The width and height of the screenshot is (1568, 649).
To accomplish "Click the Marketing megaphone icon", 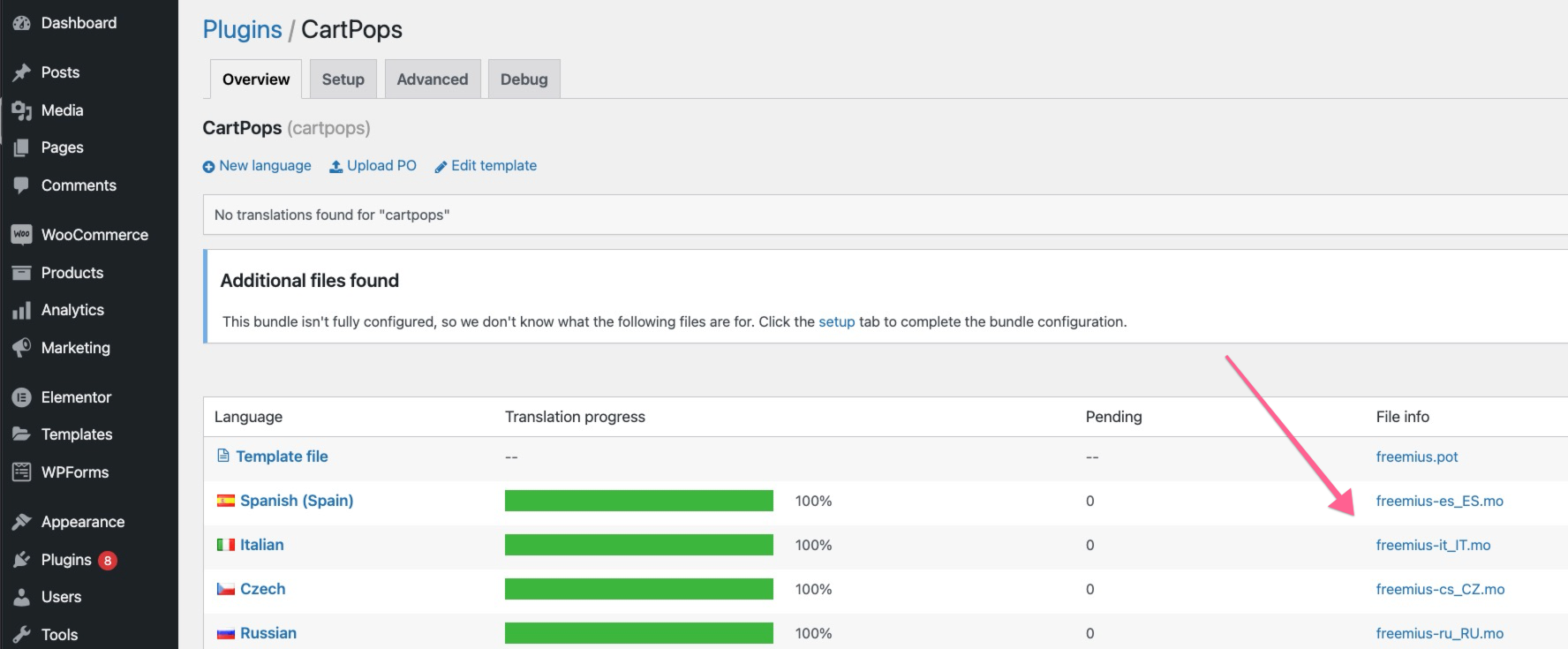I will (22, 348).
